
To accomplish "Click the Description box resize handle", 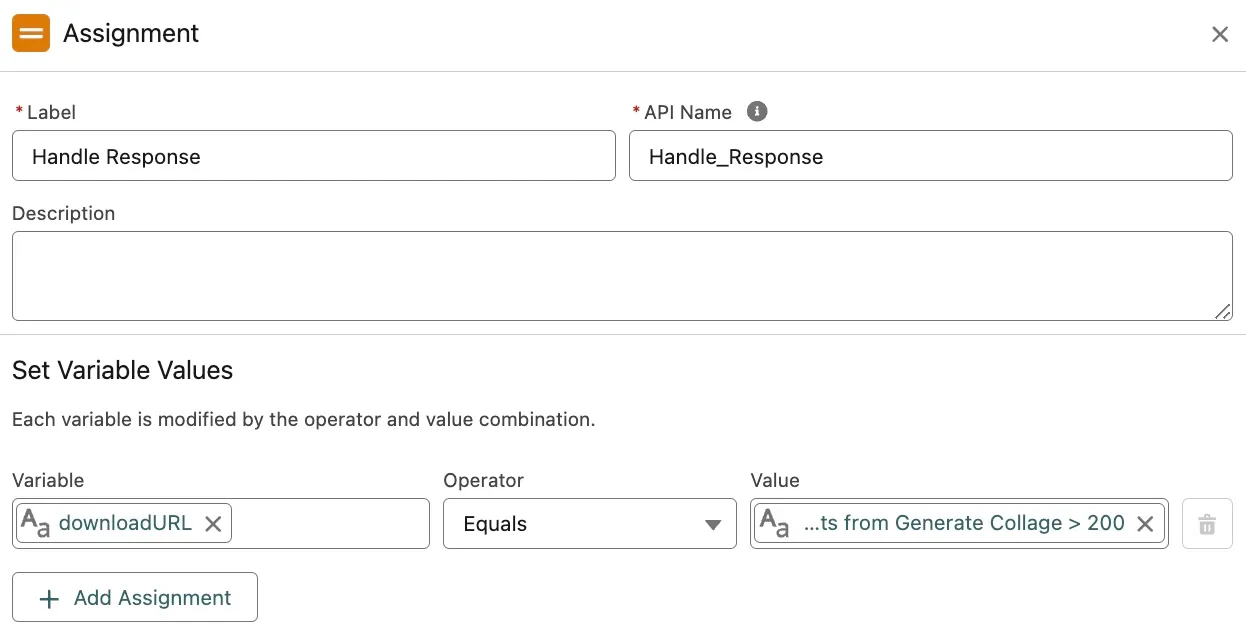I will coord(1223,312).
